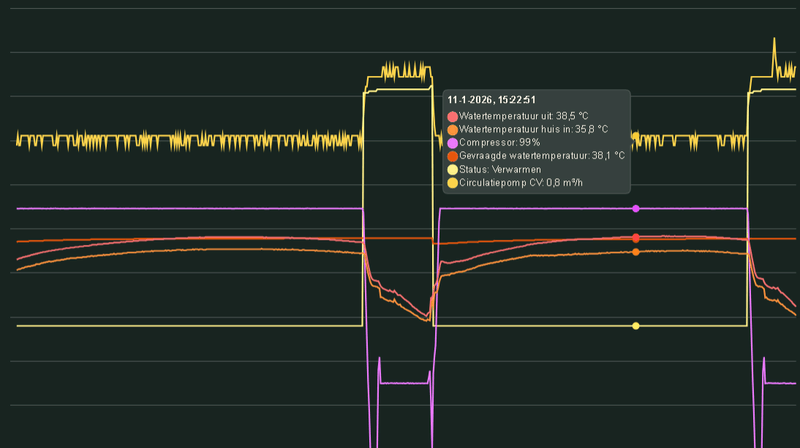Click the tooltip timestamp 11-1-2026, 15:22:51
Screen dimensions: 800x448
click(x=491, y=100)
